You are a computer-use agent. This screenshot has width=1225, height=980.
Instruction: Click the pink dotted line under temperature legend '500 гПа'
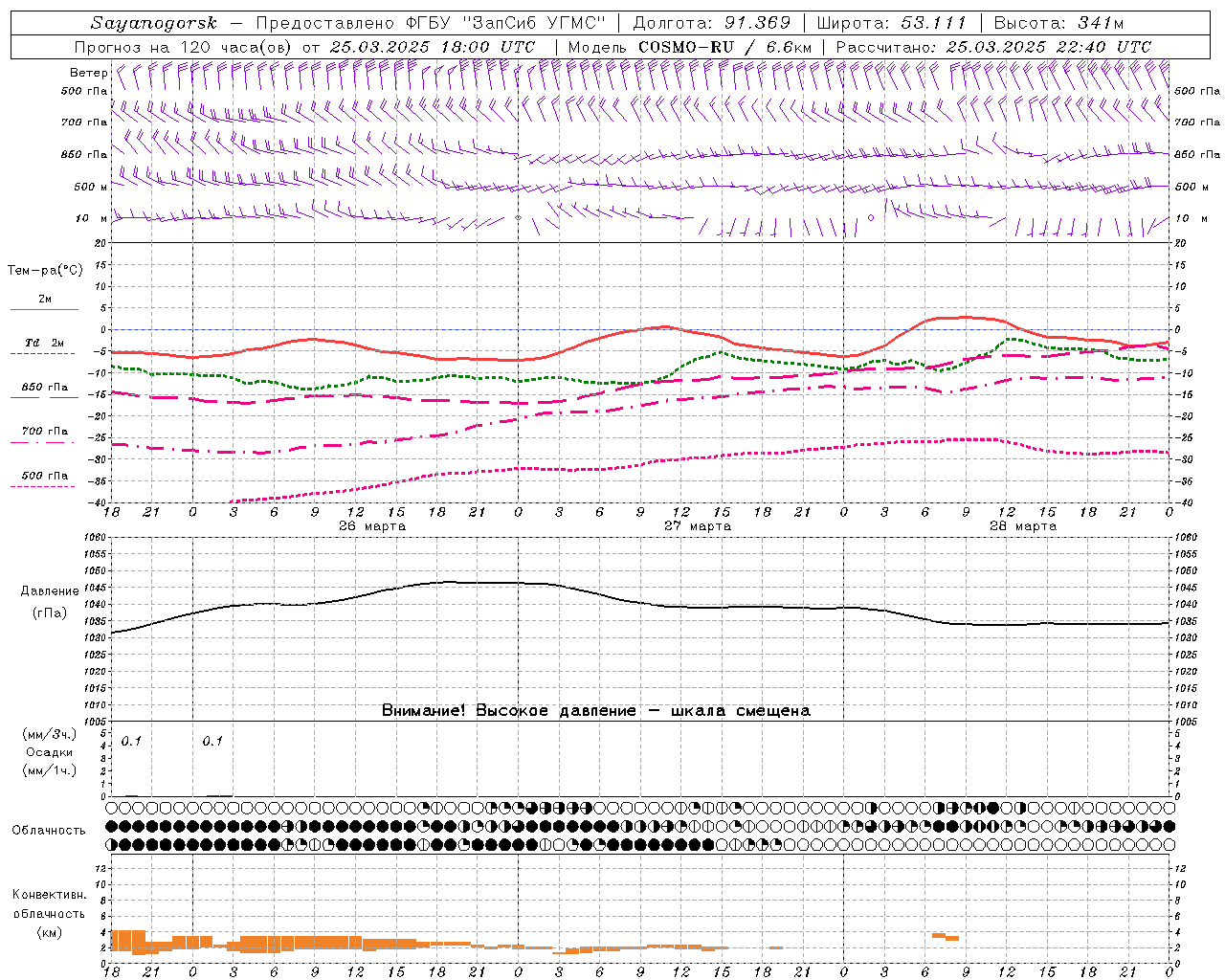coord(44,486)
